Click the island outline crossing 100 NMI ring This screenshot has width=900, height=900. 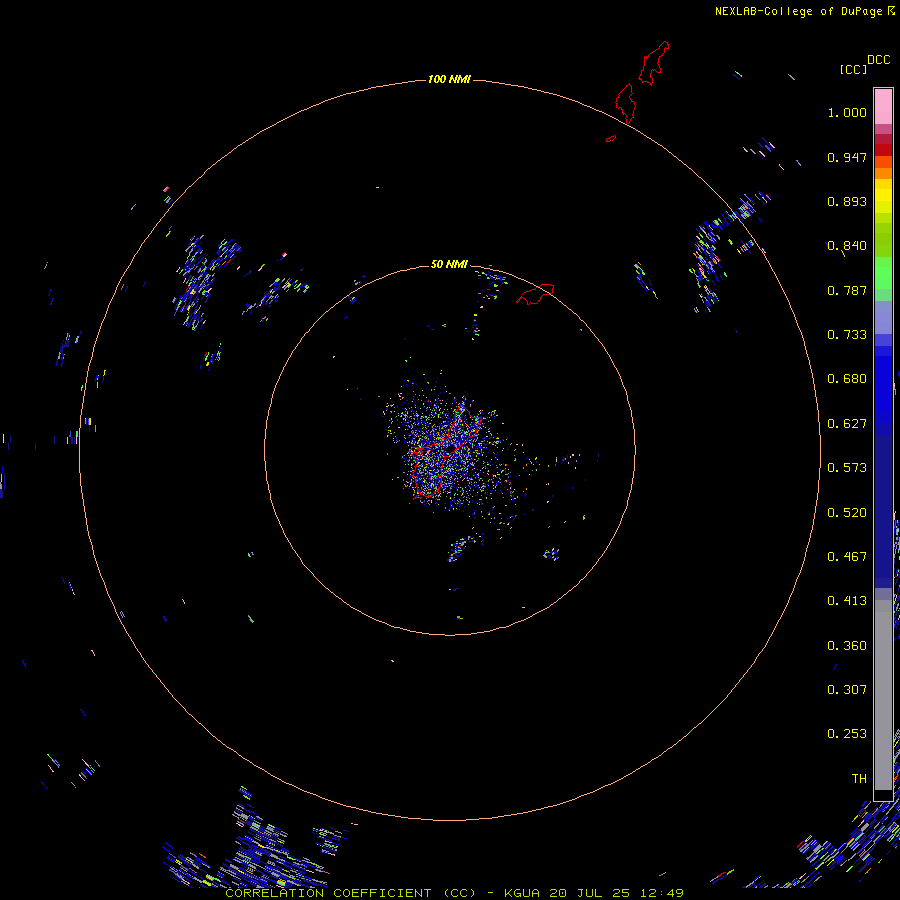point(625,103)
